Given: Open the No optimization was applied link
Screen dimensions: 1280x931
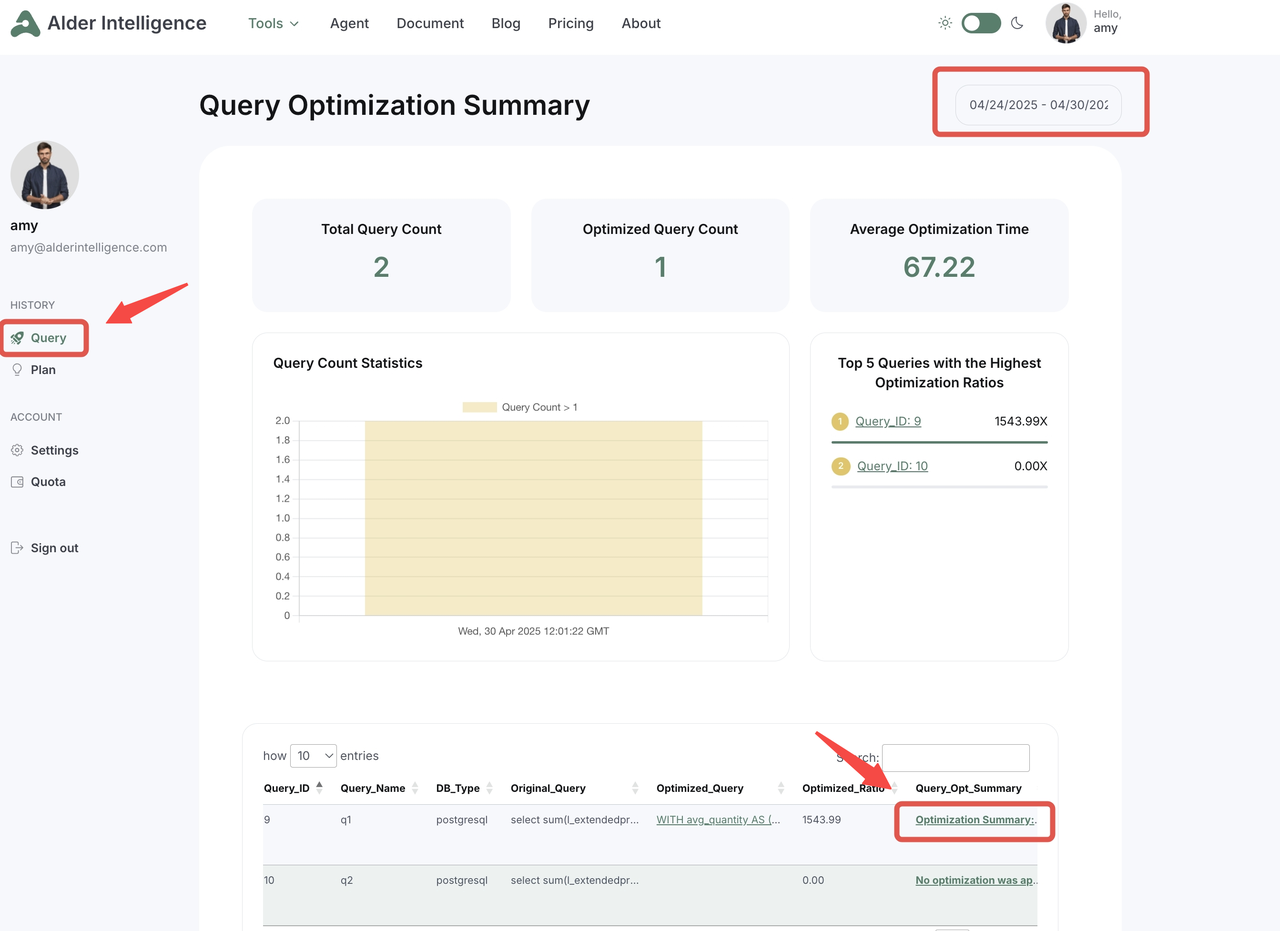Looking at the screenshot, I should (976, 881).
